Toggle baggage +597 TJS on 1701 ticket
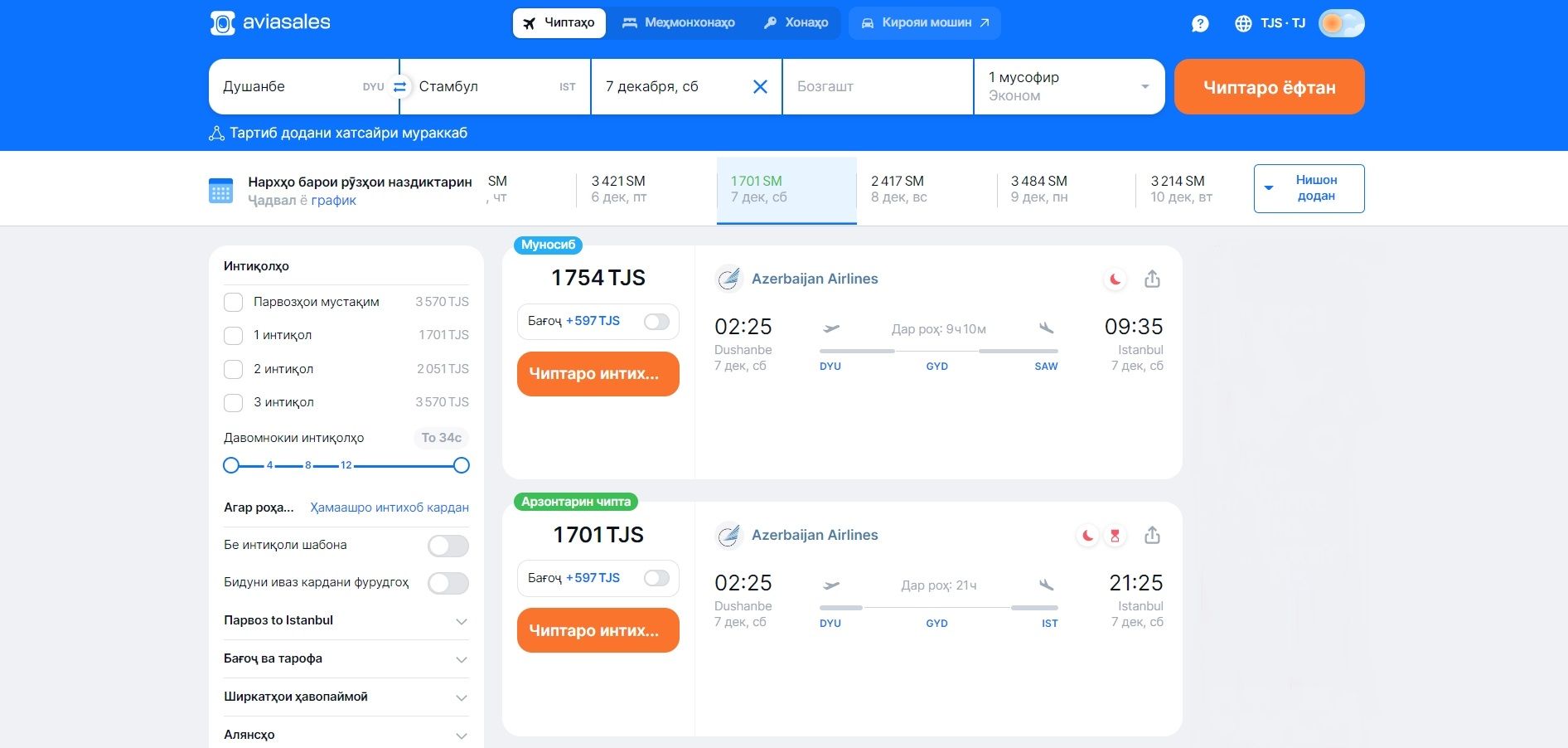Image resolution: width=1568 pixels, height=748 pixels. click(656, 578)
